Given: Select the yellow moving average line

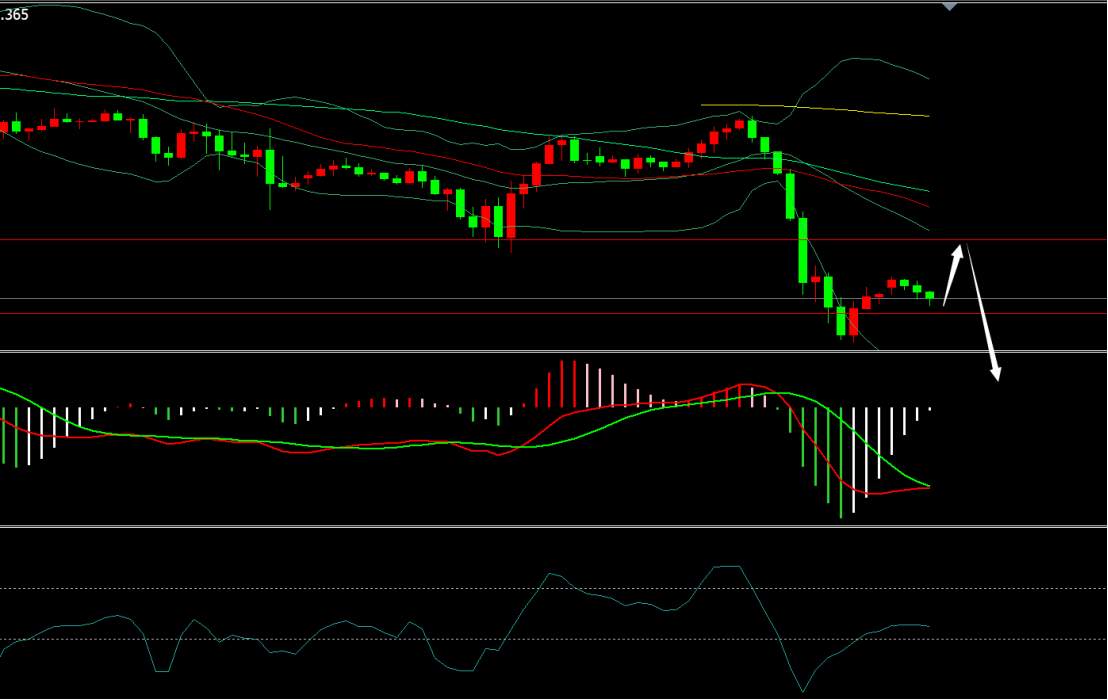Looking at the screenshot, I should pos(815,109).
